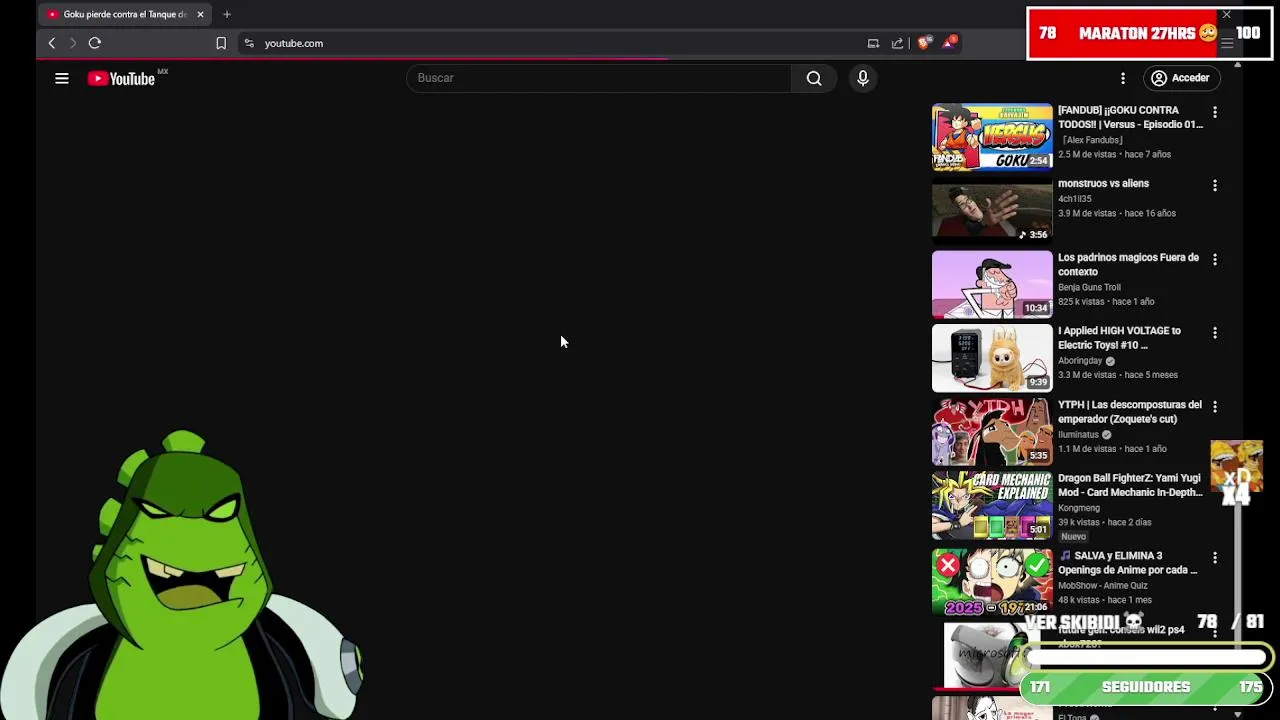
Task: Open 4ch1ll35 channel link
Action: point(1075,199)
